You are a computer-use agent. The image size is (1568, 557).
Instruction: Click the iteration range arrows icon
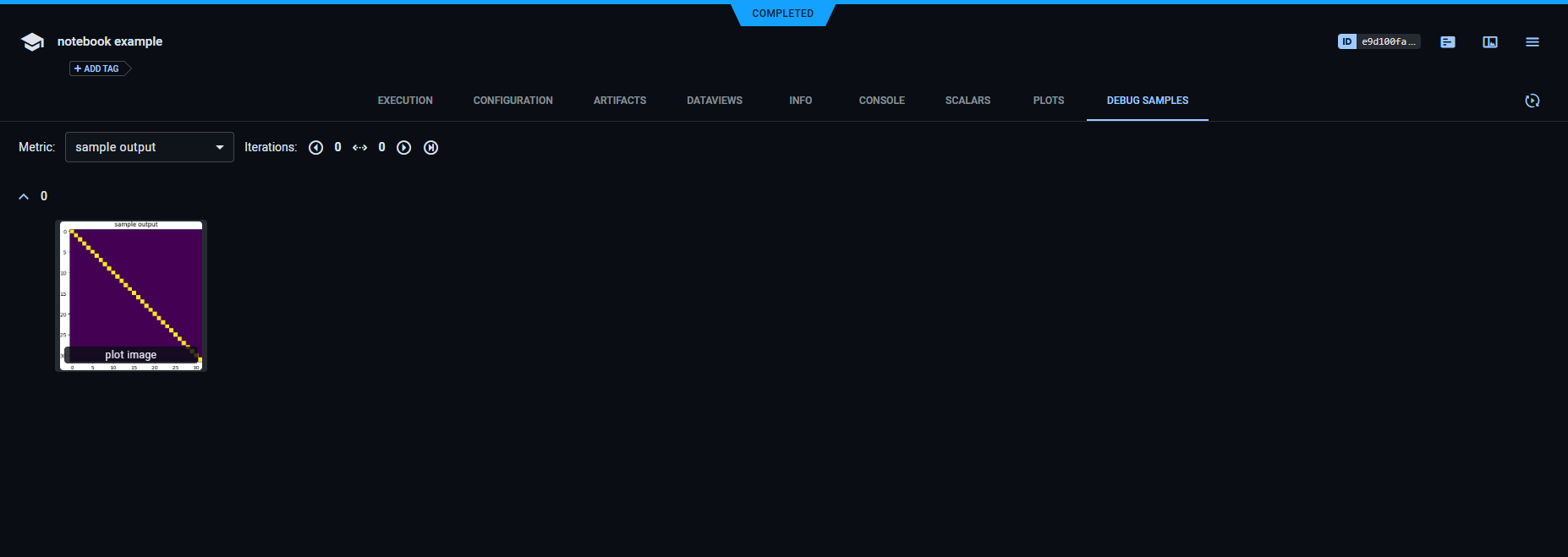click(359, 148)
